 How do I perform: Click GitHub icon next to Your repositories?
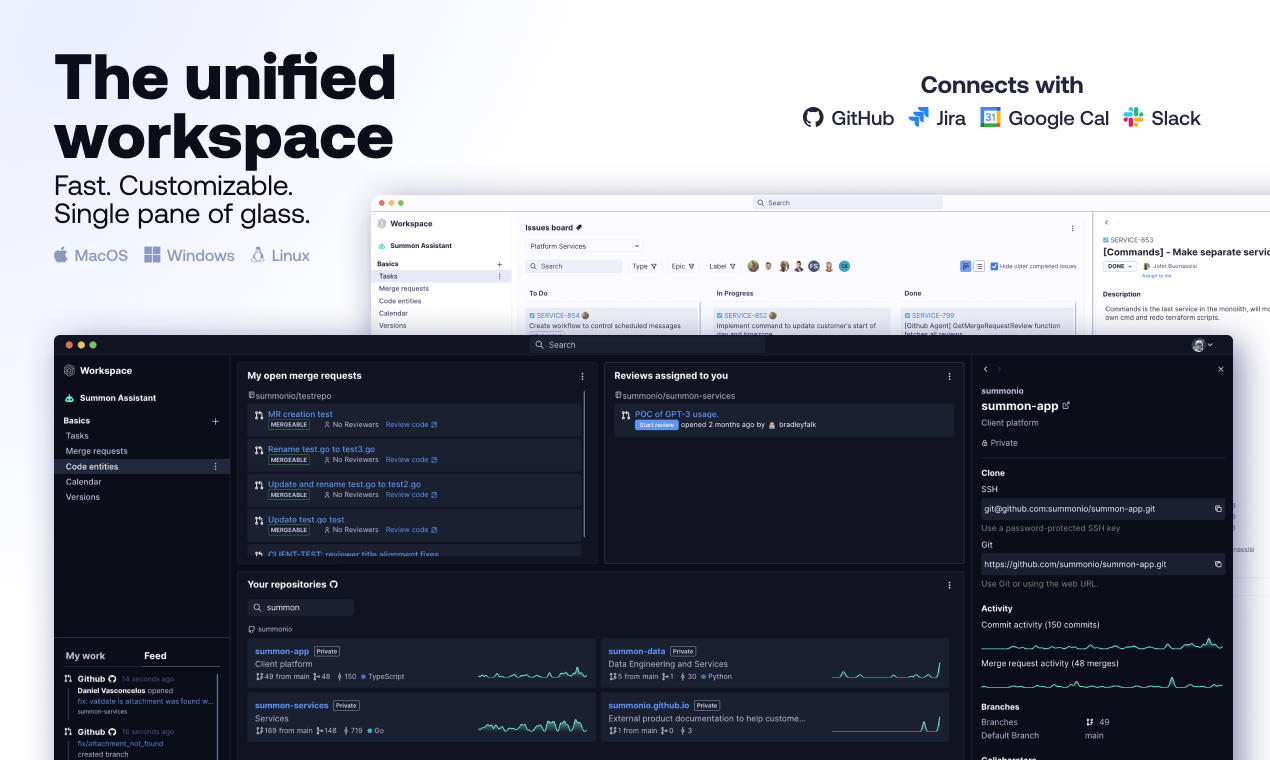pos(334,584)
